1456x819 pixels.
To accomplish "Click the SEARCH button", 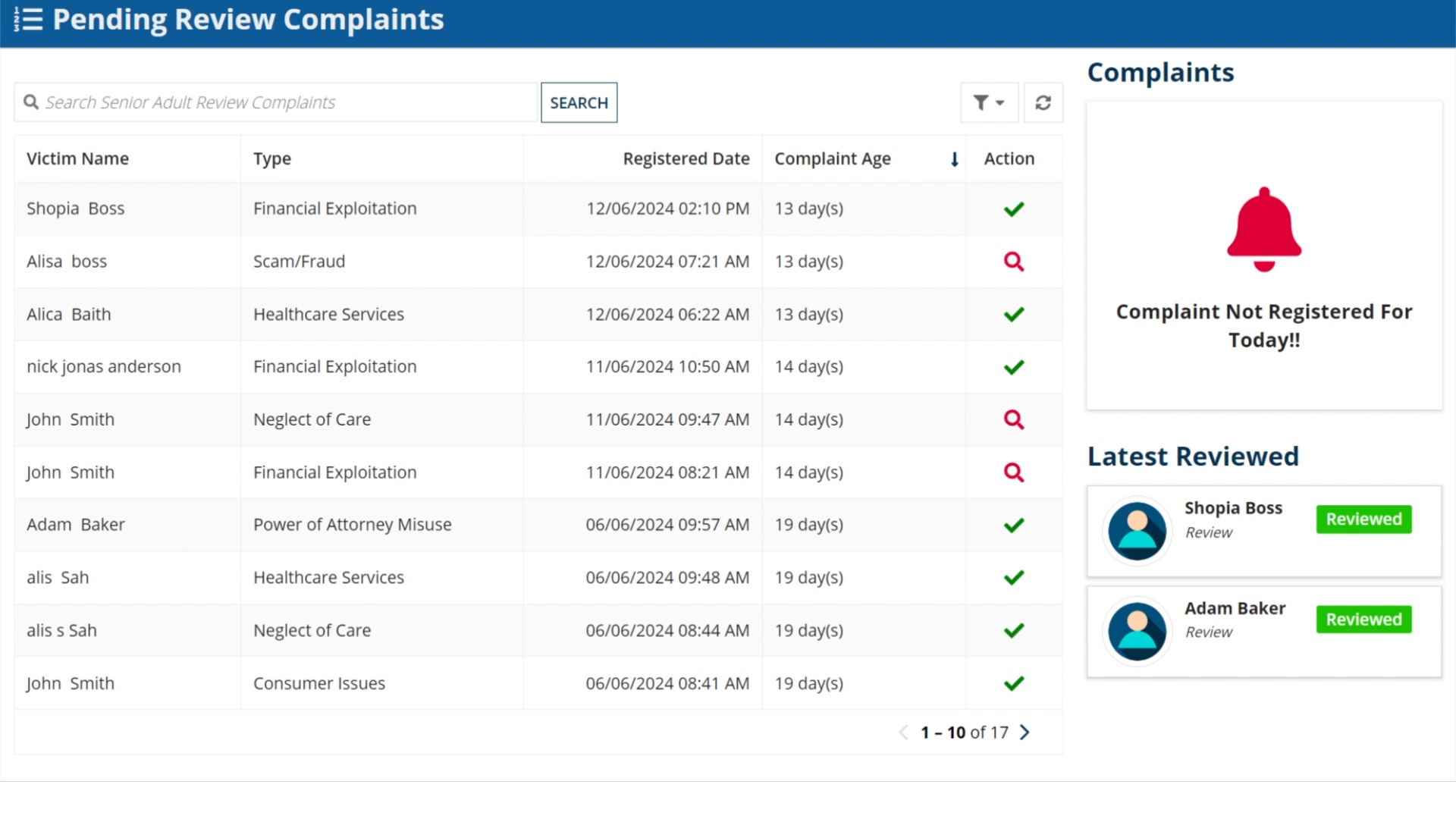I will [579, 102].
